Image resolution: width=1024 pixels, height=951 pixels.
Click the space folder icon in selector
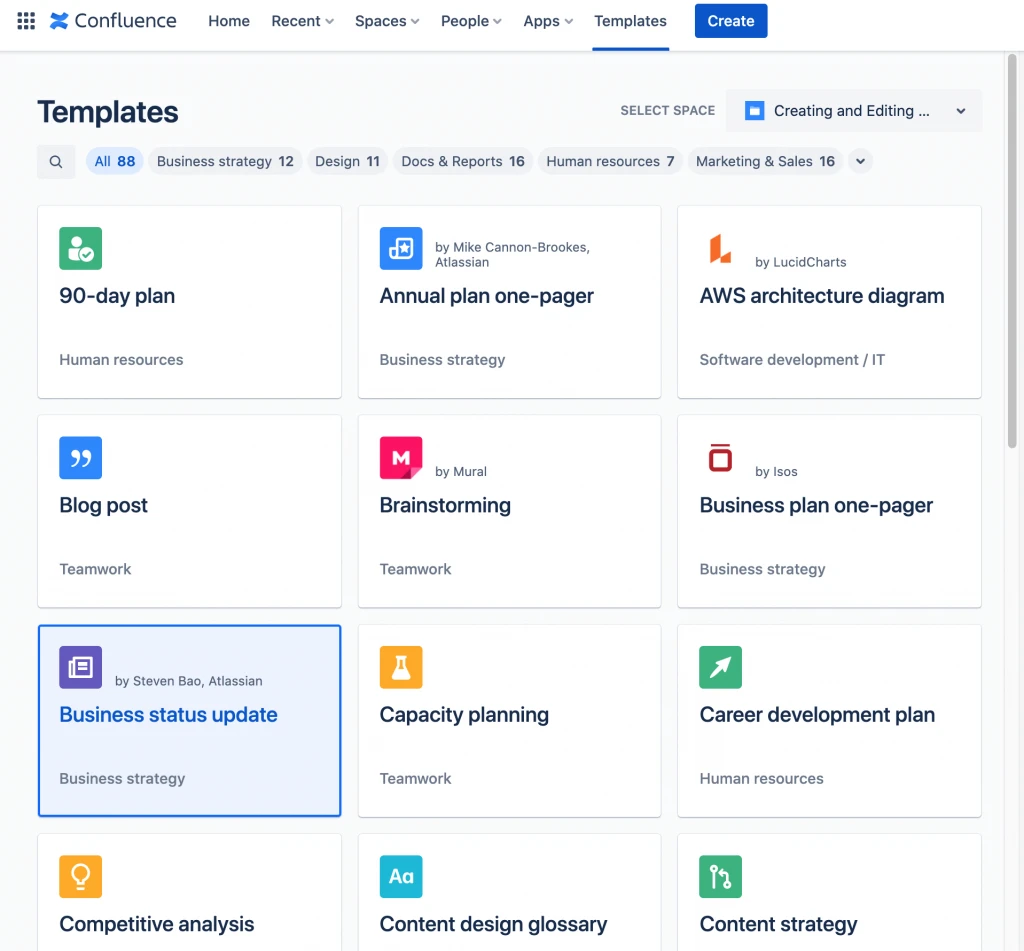coord(754,111)
